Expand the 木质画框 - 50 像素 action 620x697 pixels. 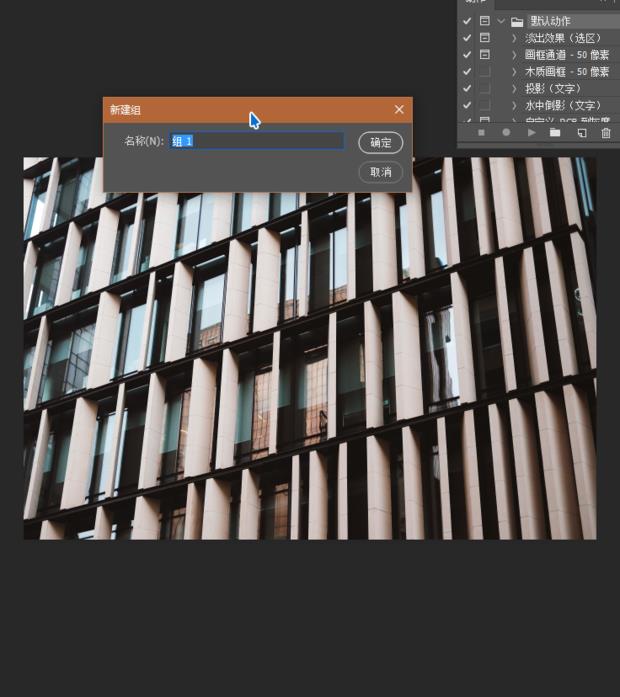click(514, 72)
